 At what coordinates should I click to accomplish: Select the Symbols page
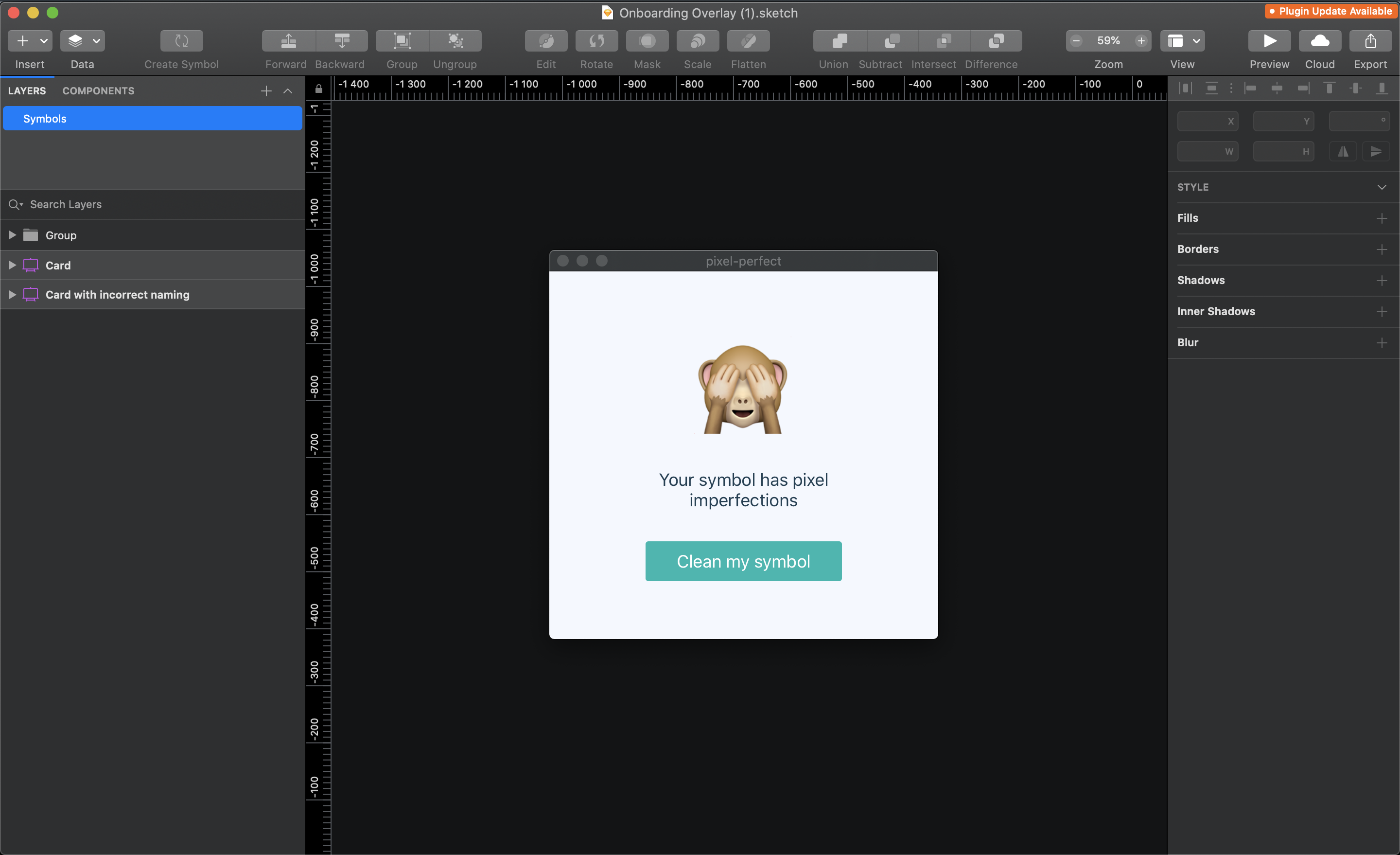tap(152, 118)
